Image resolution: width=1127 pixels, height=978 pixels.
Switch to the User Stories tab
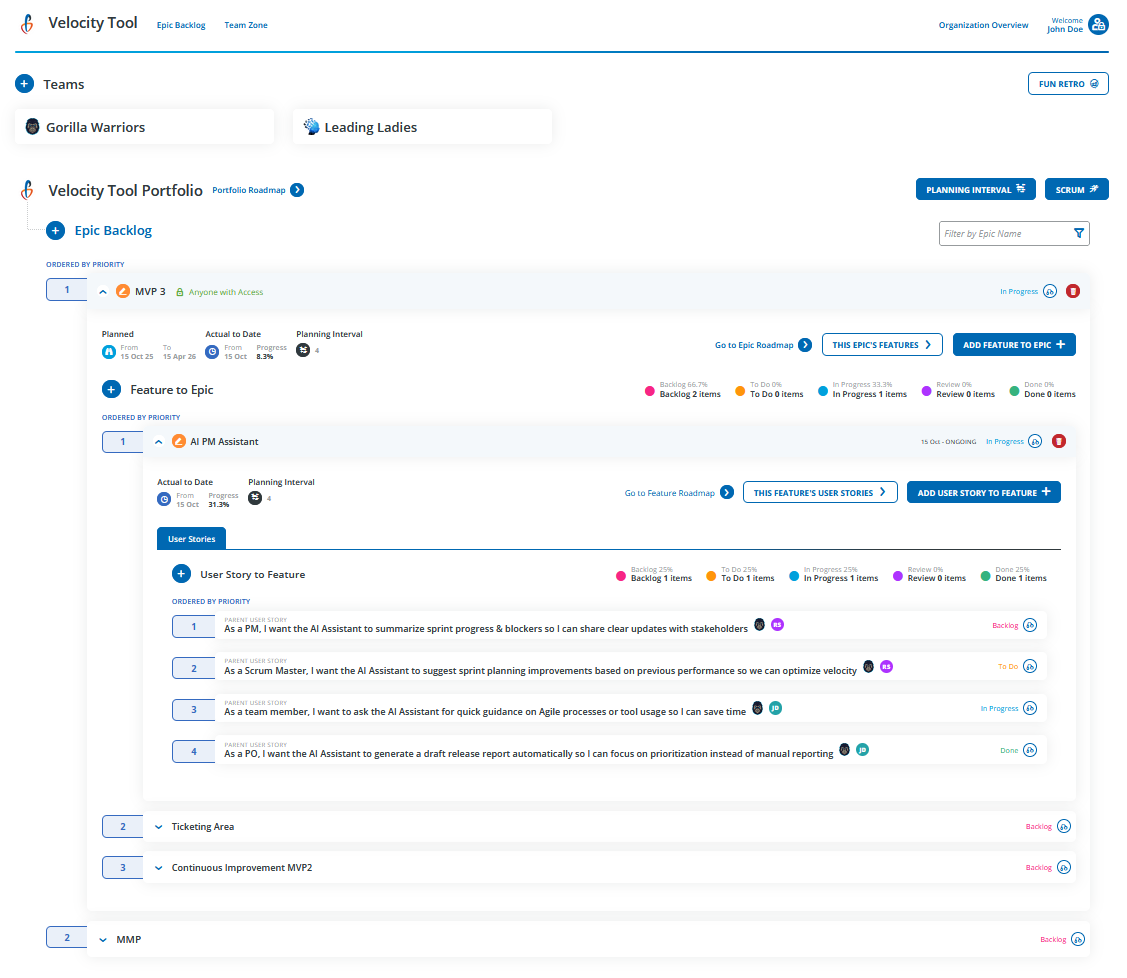pos(191,537)
